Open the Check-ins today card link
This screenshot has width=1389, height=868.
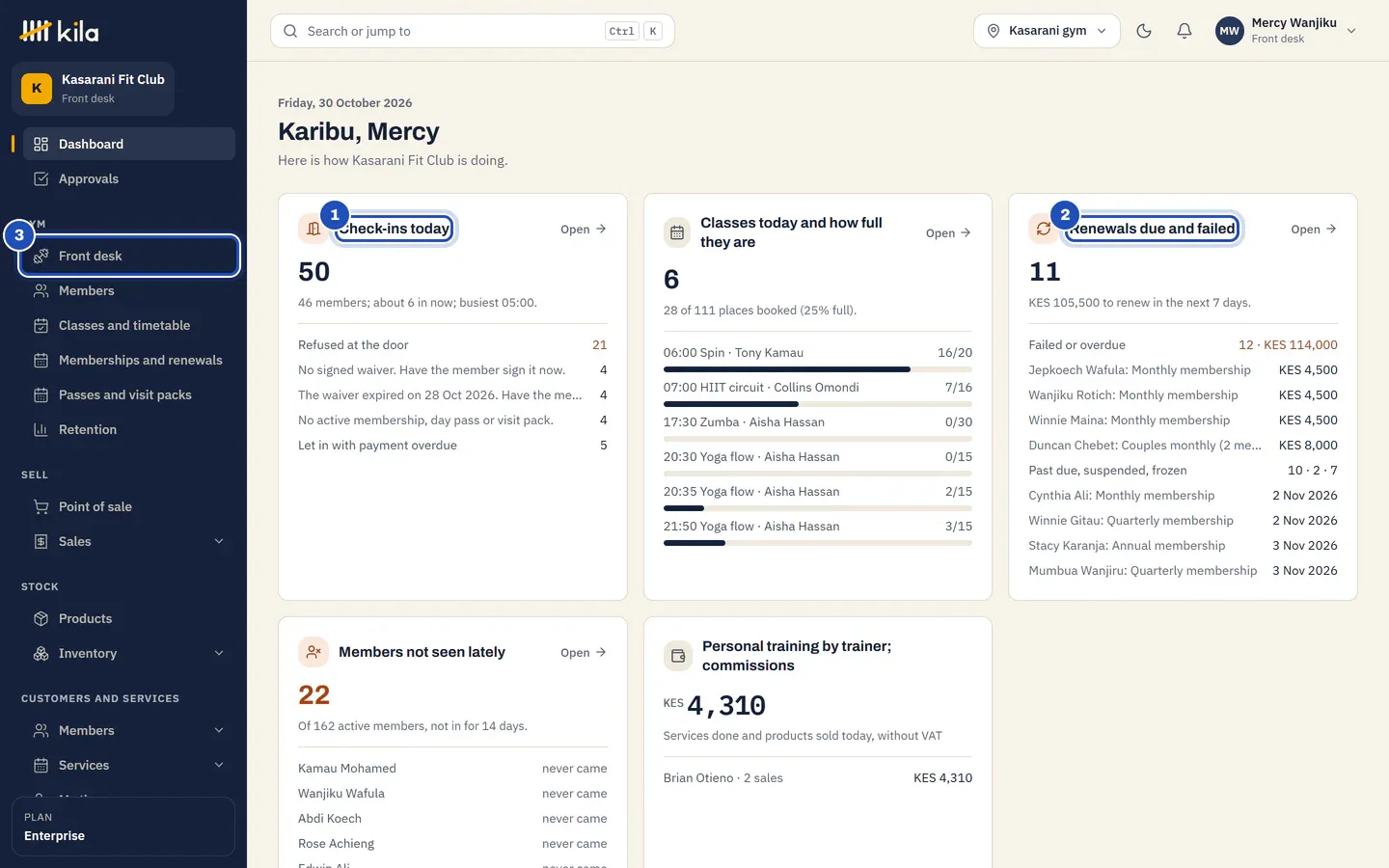coord(584,229)
